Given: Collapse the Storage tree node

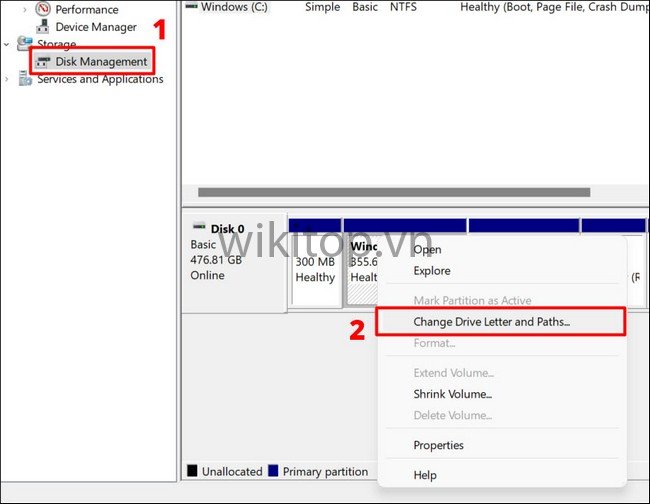Looking at the screenshot, I should 8,45.
